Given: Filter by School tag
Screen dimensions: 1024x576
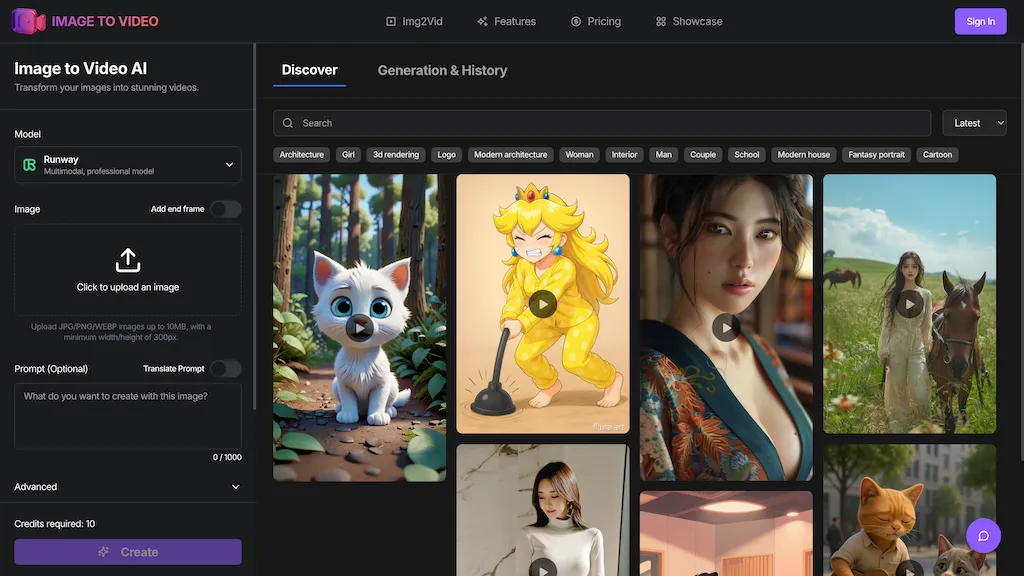Looking at the screenshot, I should (746, 155).
